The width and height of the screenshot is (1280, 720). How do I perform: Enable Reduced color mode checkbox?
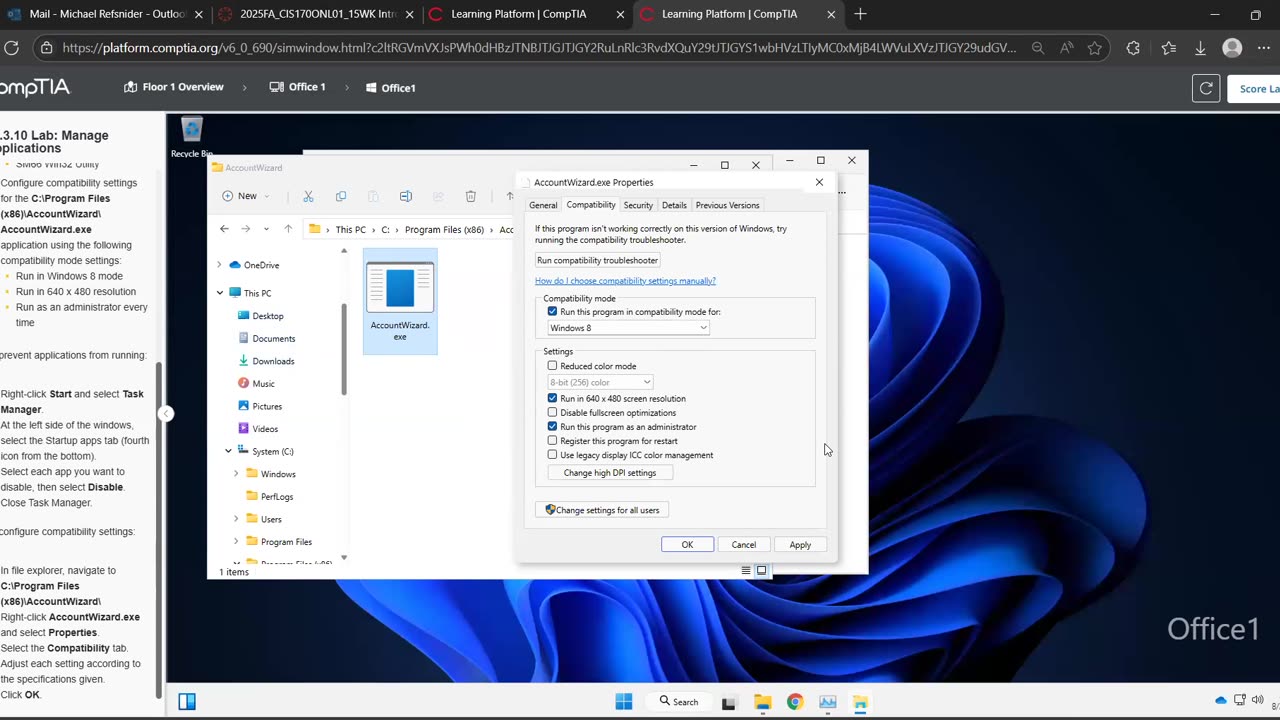[552, 366]
